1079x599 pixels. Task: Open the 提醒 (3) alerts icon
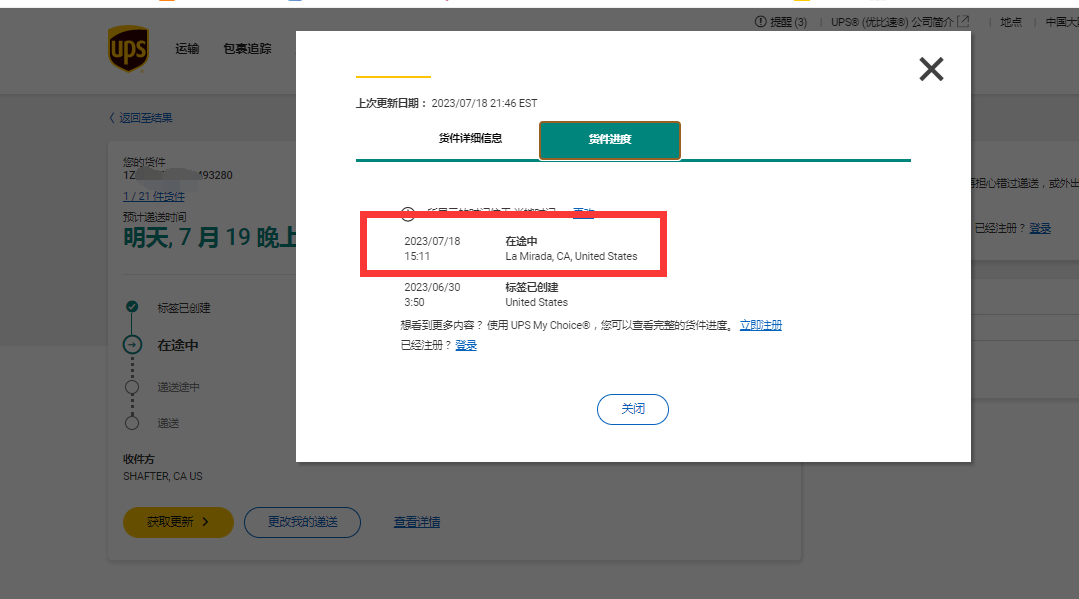pyautogui.click(x=759, y=21)
